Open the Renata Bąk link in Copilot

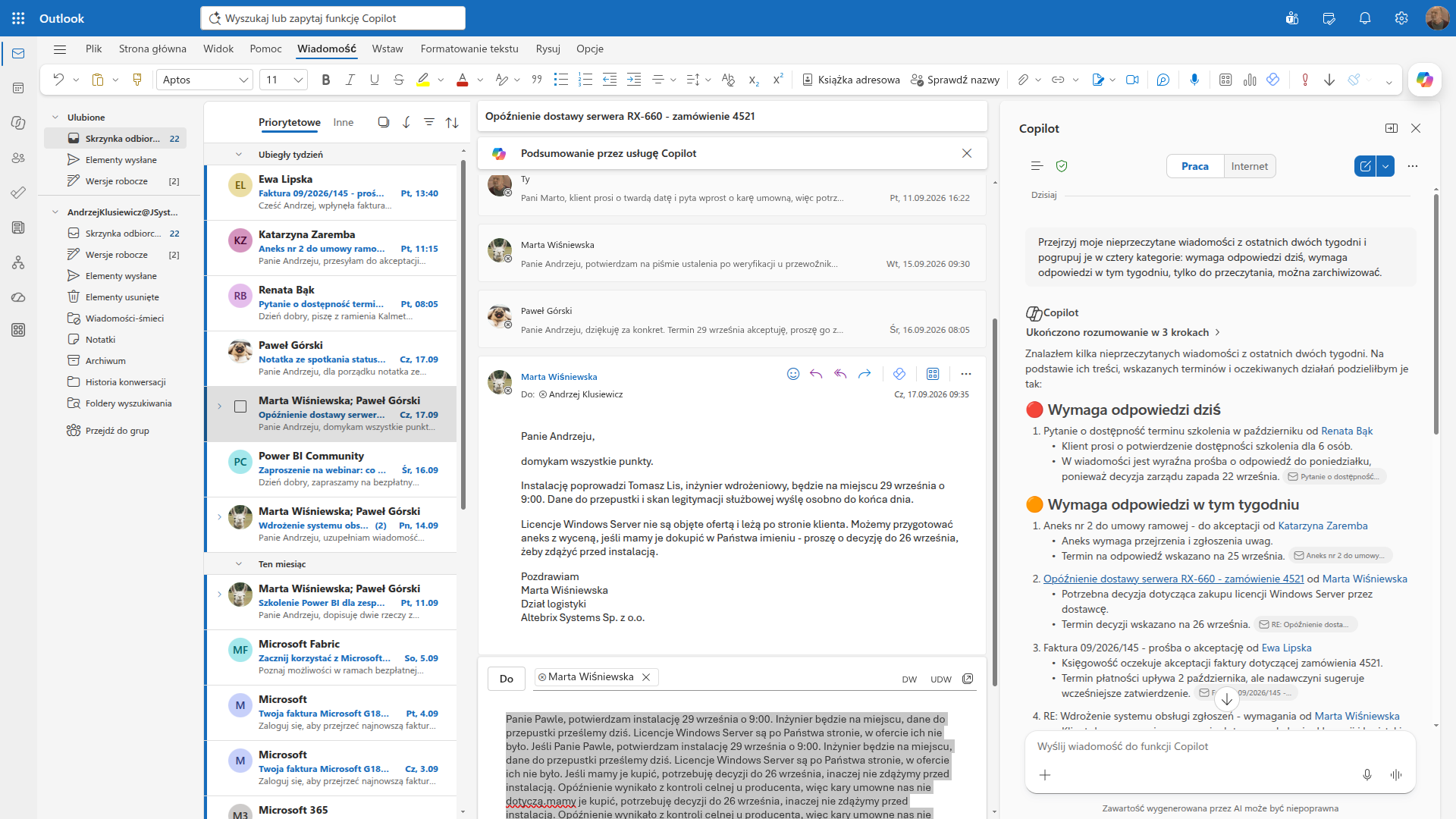1347,431
